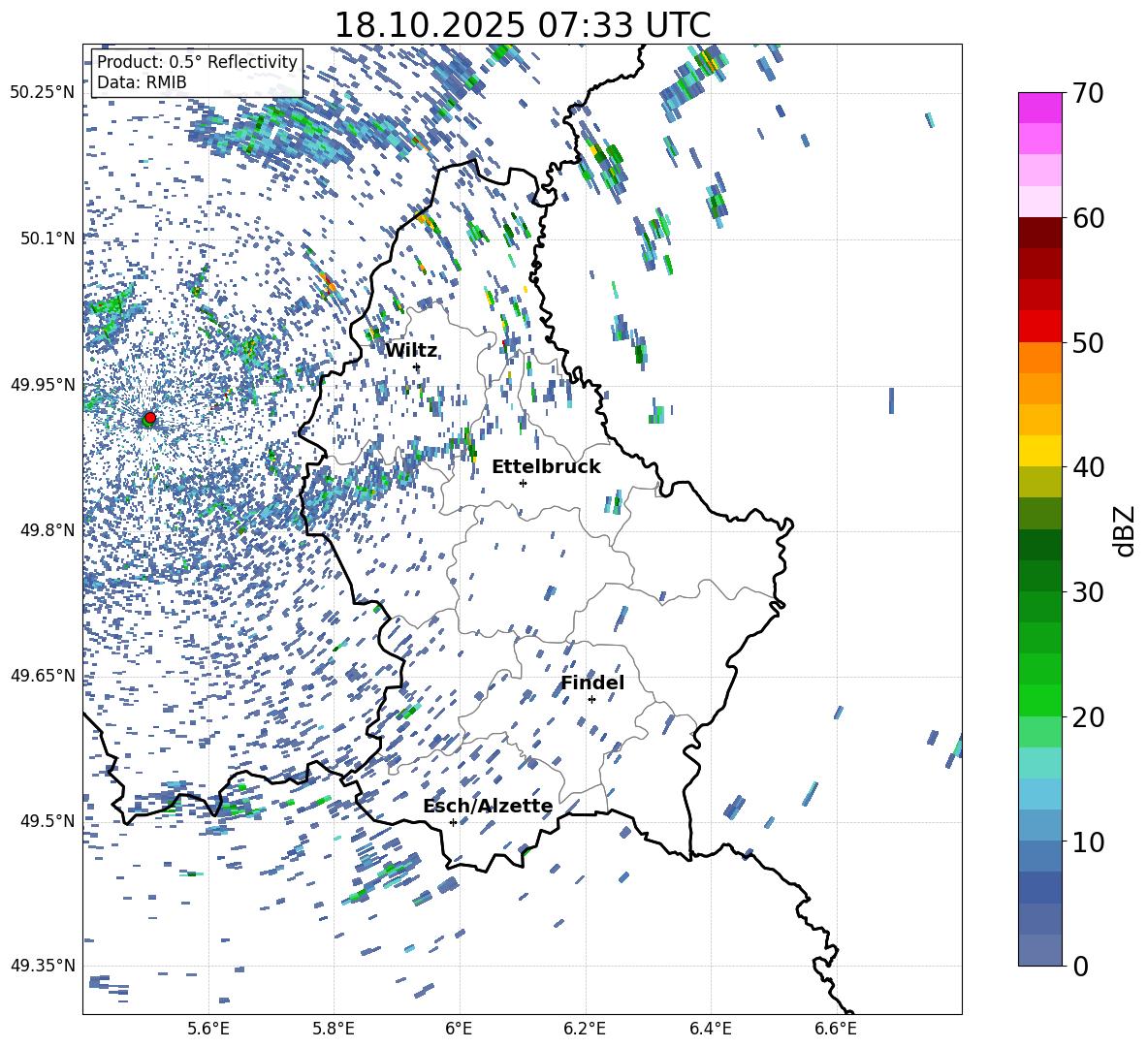
Task: Select the Esch/Alzette city label
Action: click(x=488, y=806)
